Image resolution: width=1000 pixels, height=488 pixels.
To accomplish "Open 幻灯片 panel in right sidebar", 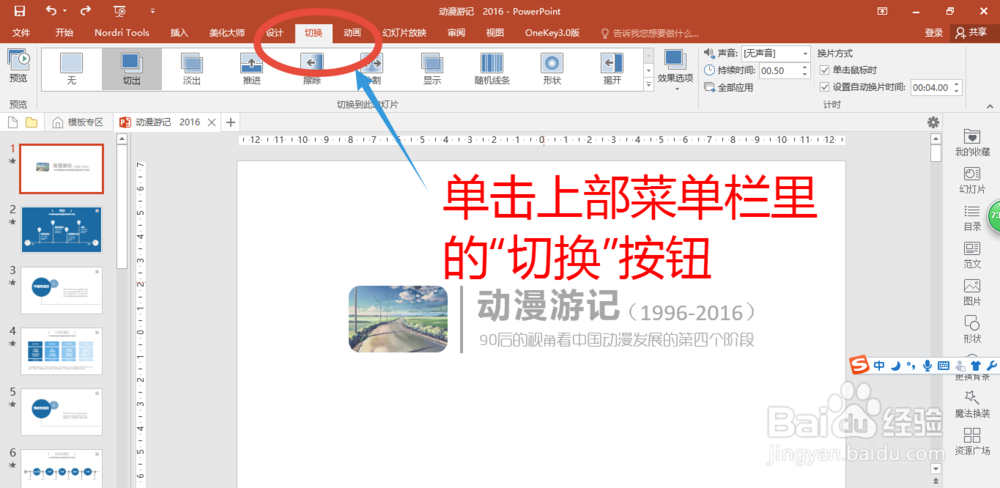I will click(x=972, y=180).
